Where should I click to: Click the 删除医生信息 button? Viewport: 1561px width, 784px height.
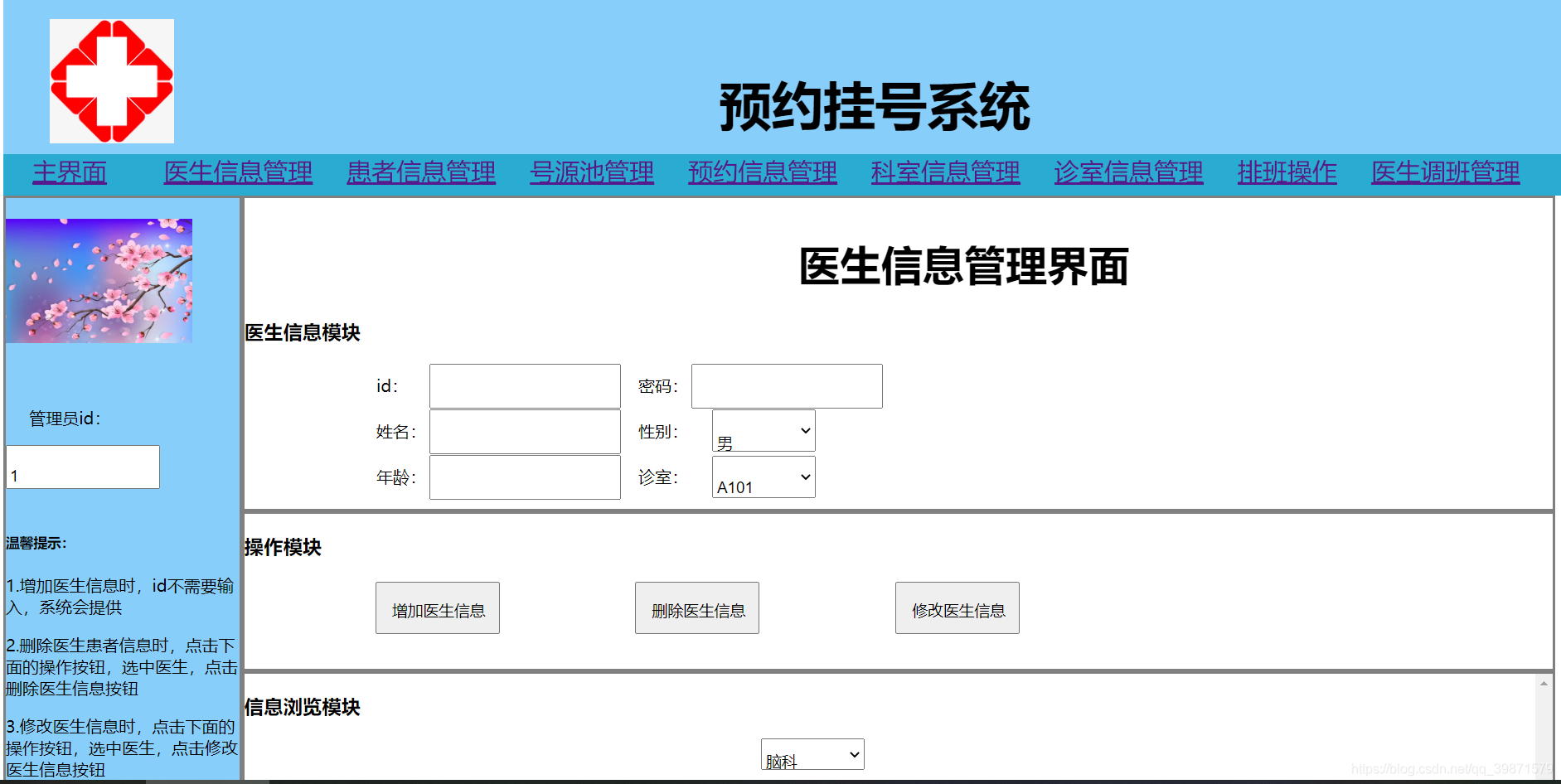pyautogui.click(x=696, y=607)
